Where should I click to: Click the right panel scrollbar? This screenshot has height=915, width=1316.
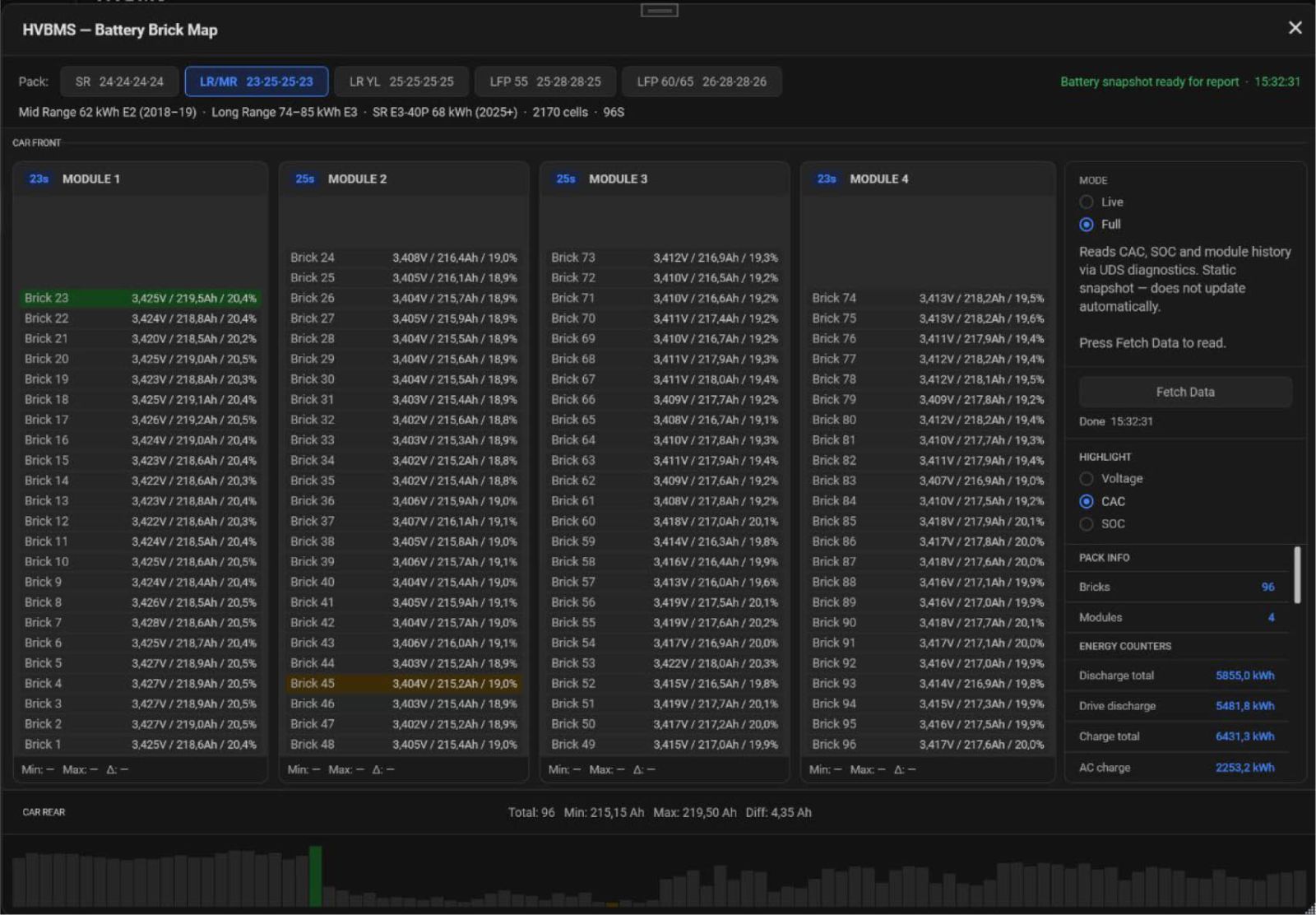pos(1297,574)
